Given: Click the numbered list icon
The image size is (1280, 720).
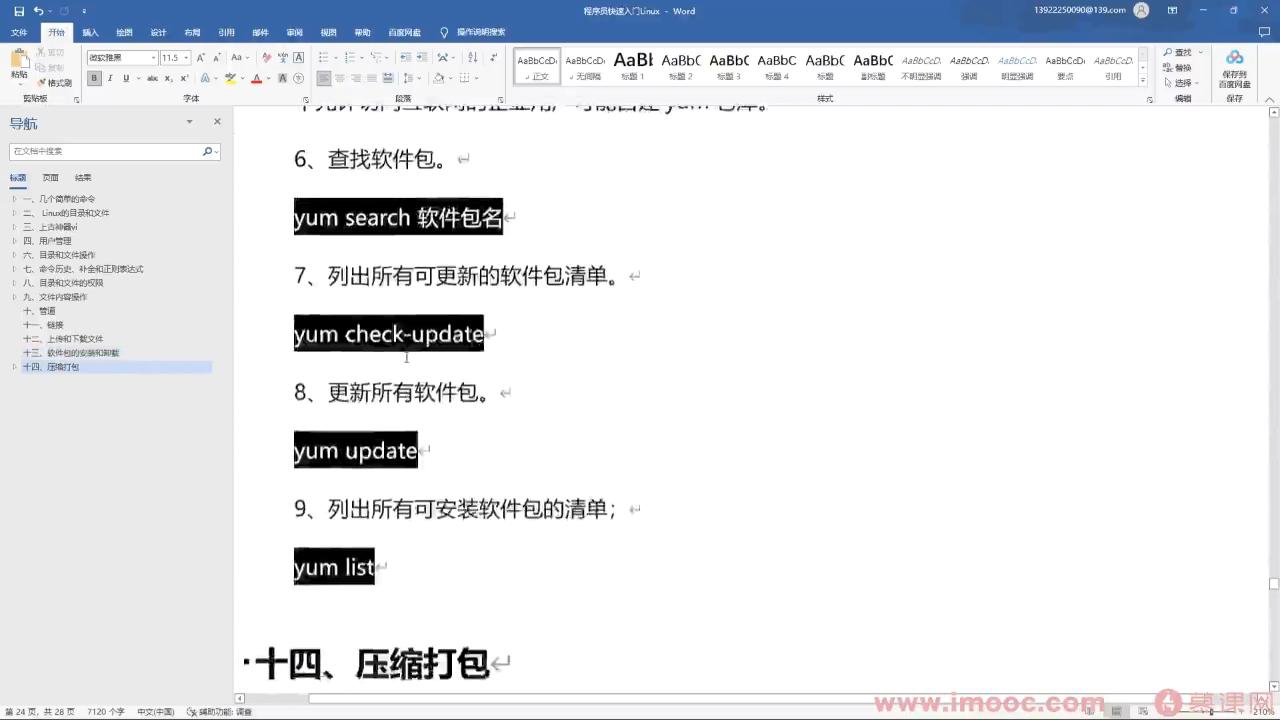Looking at the screenshot, I should point(351,58).
